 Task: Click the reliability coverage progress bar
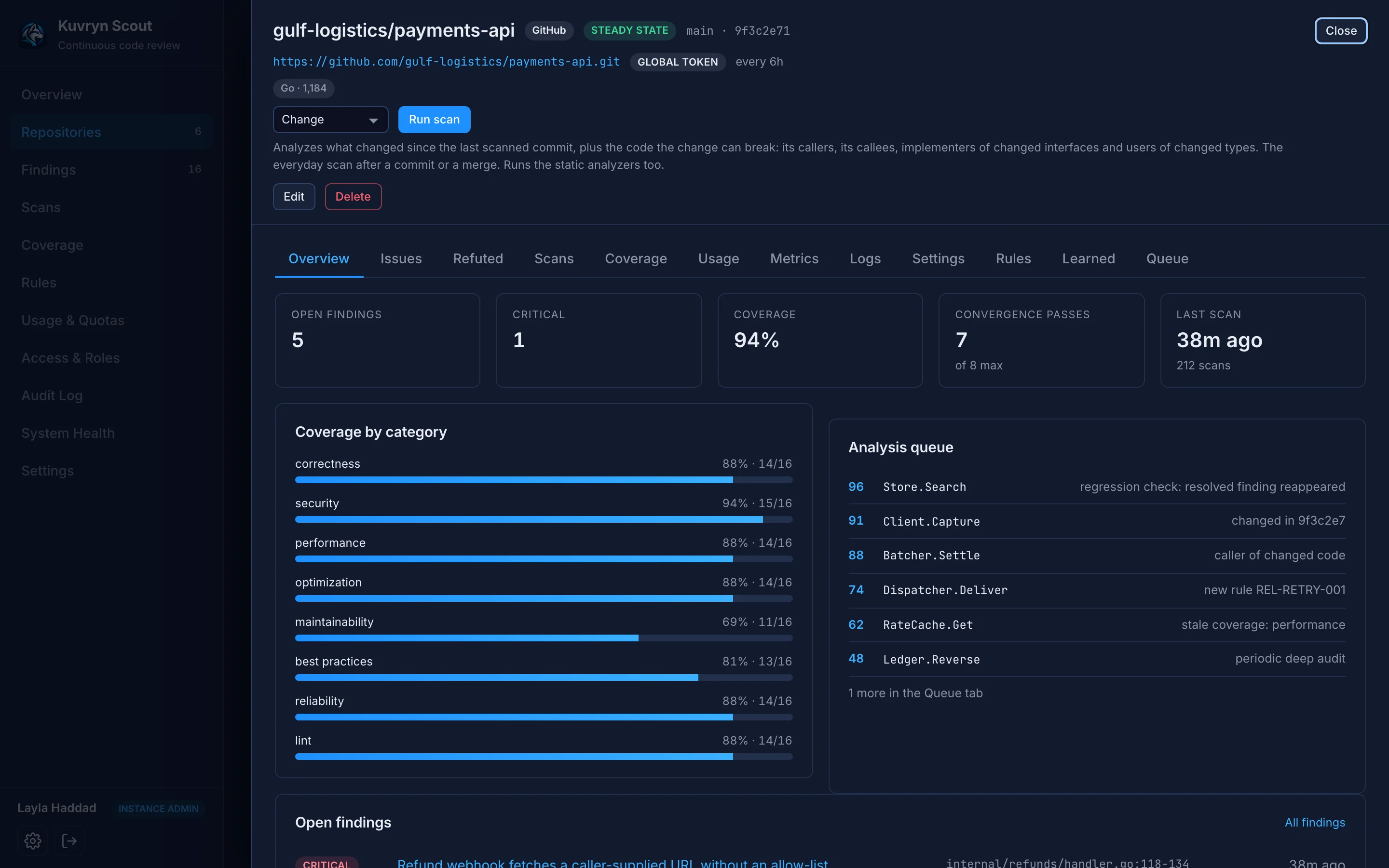tap(544, 718)
